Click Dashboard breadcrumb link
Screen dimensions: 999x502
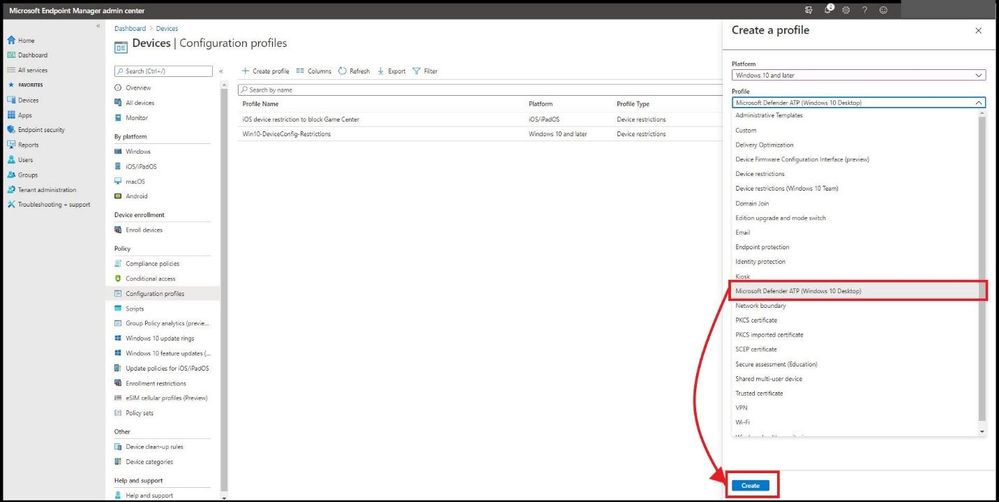(x=130, y=29)
